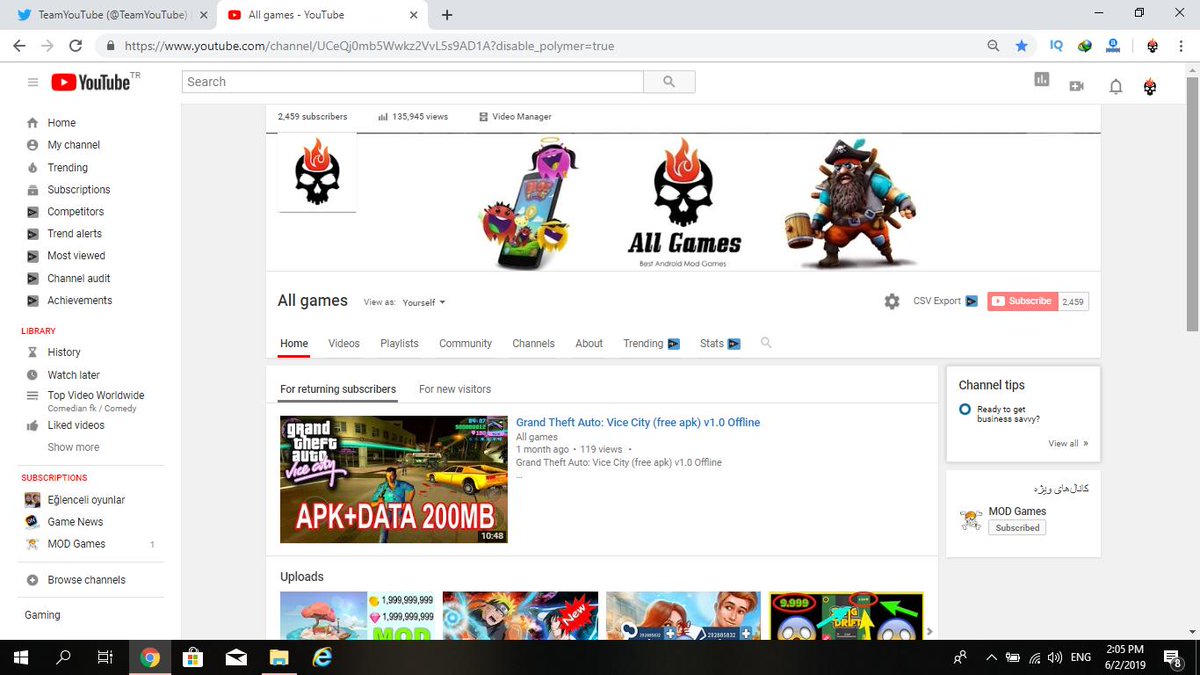Image resolution: width=1200 pixels, height=675 pixels.
Task: Expand sidebar with Show more
Action: pyautogui.click(x=73, y=447)
